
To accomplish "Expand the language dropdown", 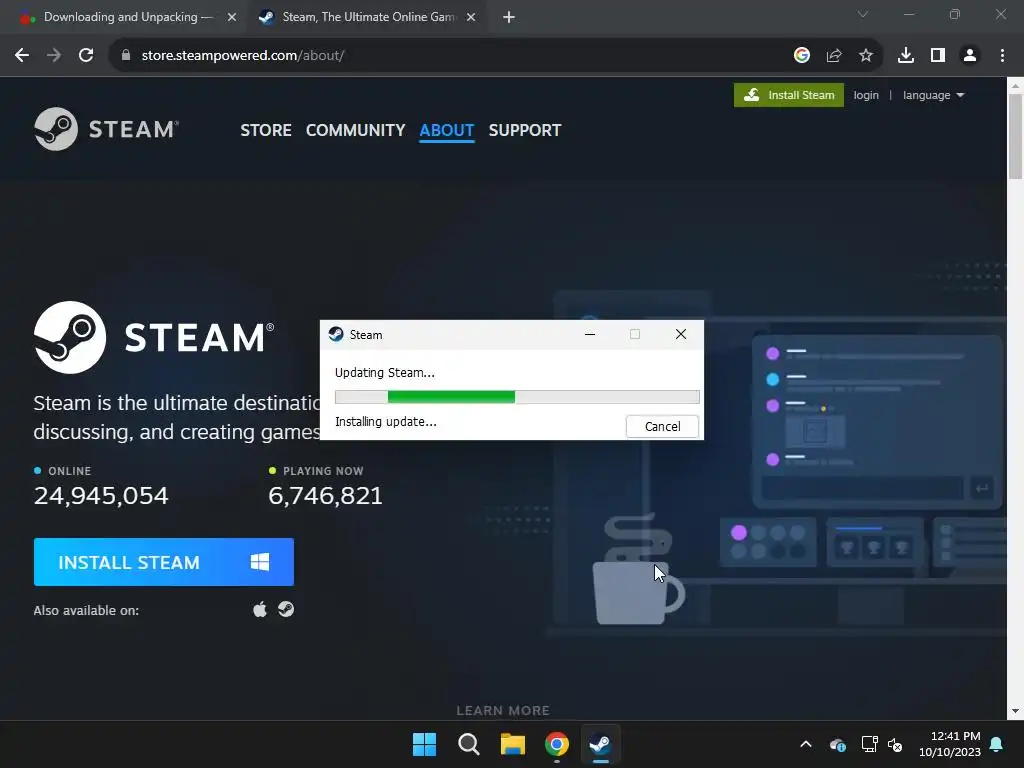I will tap(933, 95).
